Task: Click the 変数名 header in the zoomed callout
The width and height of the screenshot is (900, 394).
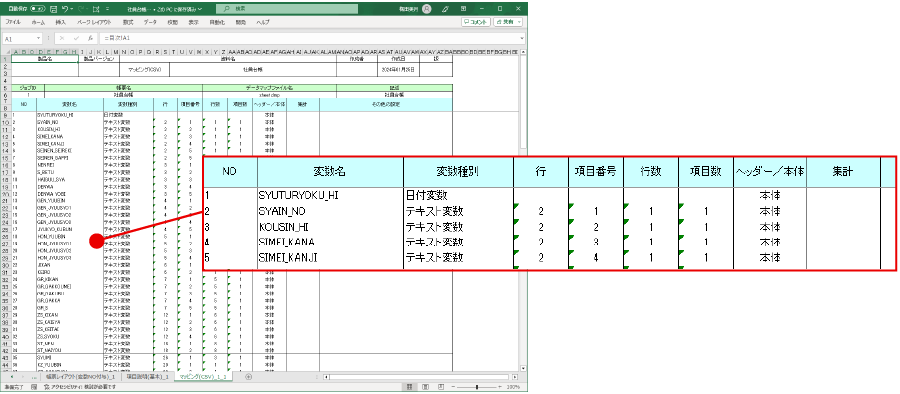Action: click(330, 172)
